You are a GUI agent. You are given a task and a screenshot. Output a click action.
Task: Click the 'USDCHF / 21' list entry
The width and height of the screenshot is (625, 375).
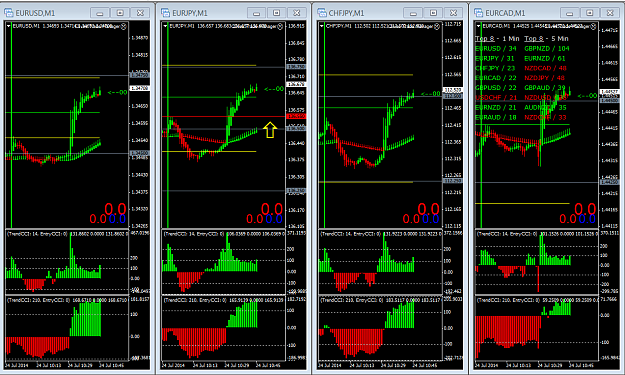[496, 98]
